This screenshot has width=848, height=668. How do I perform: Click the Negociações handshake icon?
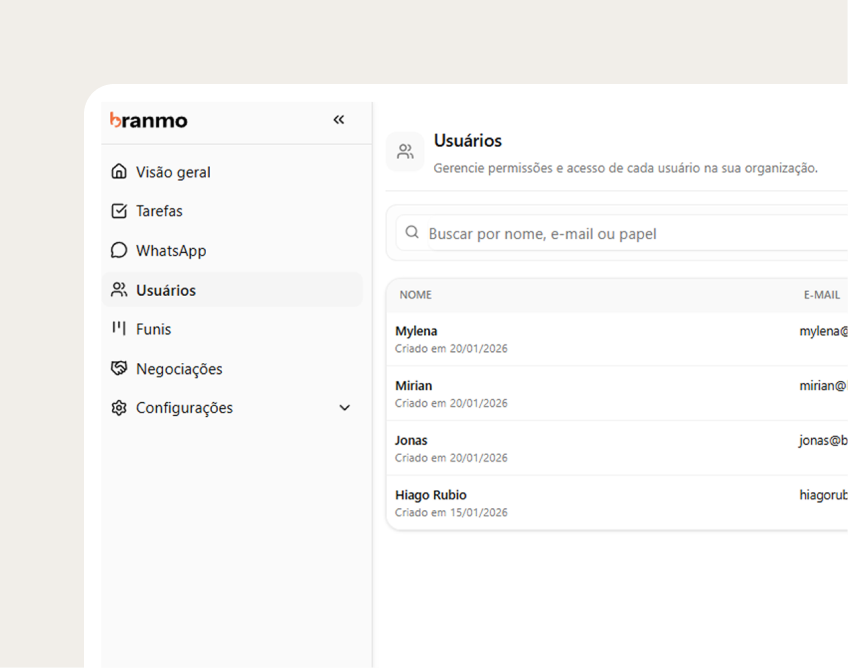tap(119, 369)
